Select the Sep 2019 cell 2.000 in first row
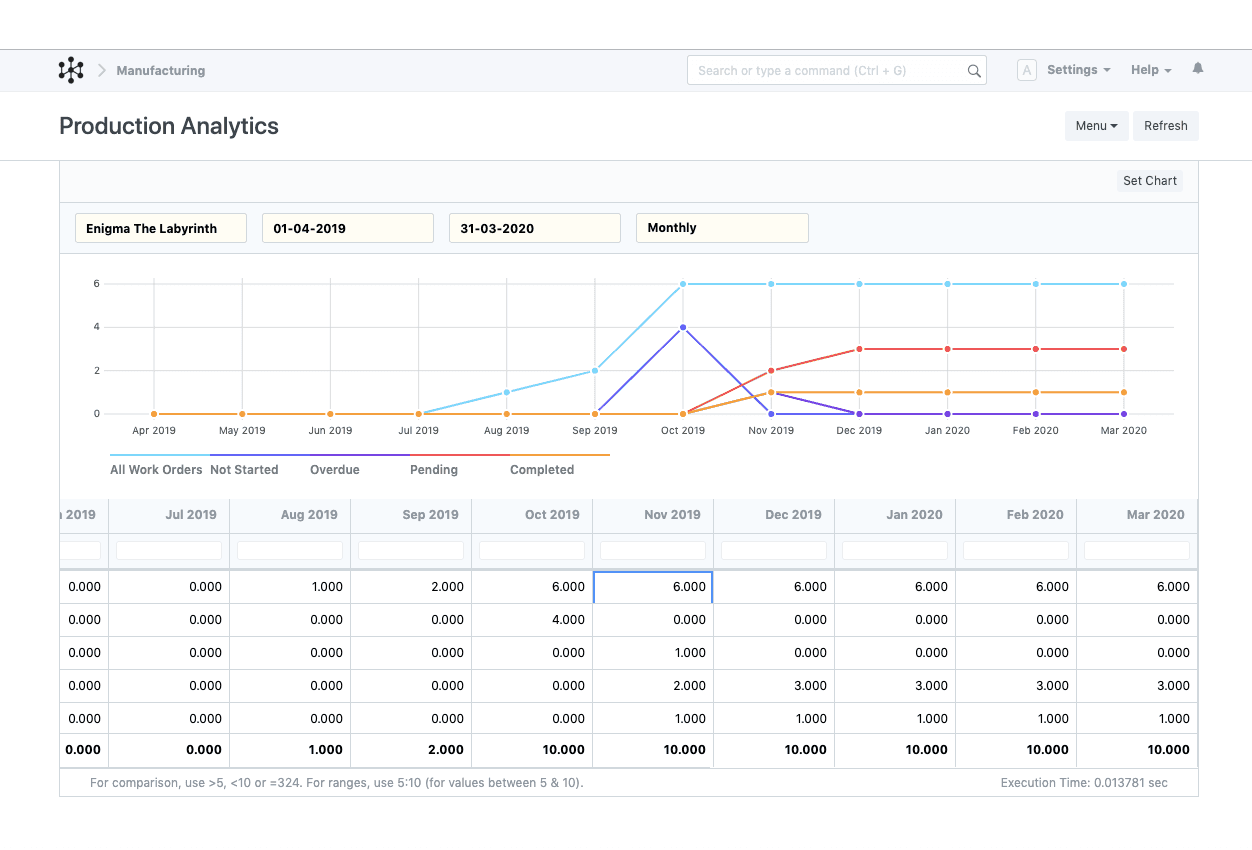This screenshot has height=850, width=1252. 411,587
